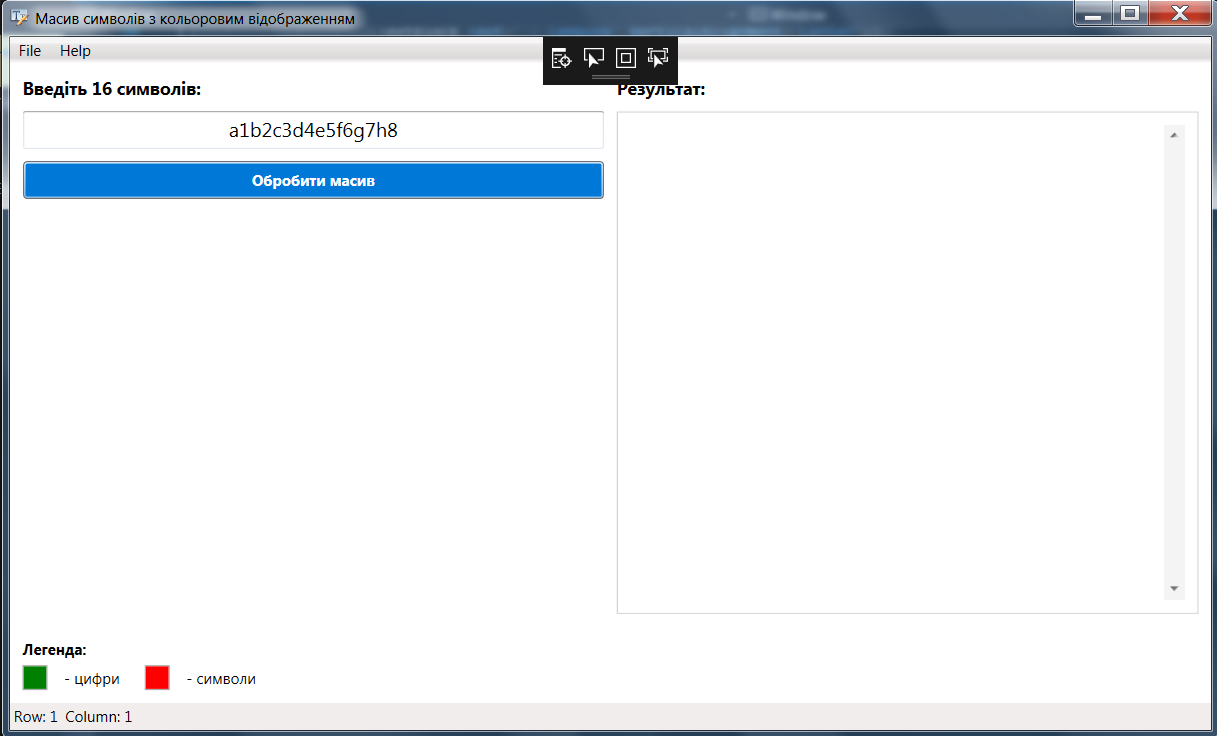Close the application window
The image size is (1217, 736).
coord(1179,14)
